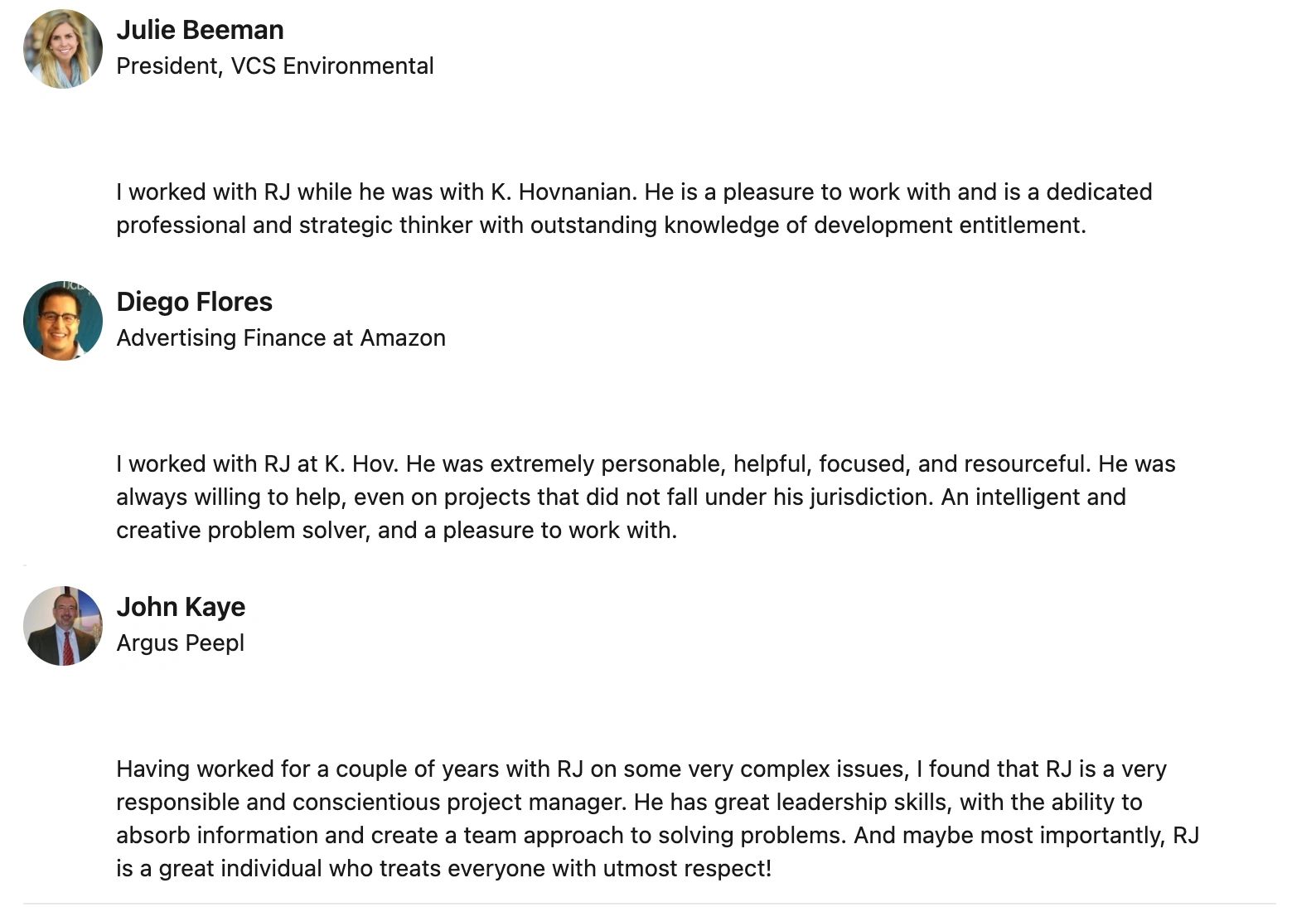Click the line starting 'responsible and conscientious'
The image size is (1316, 907).
coord(628,803)
